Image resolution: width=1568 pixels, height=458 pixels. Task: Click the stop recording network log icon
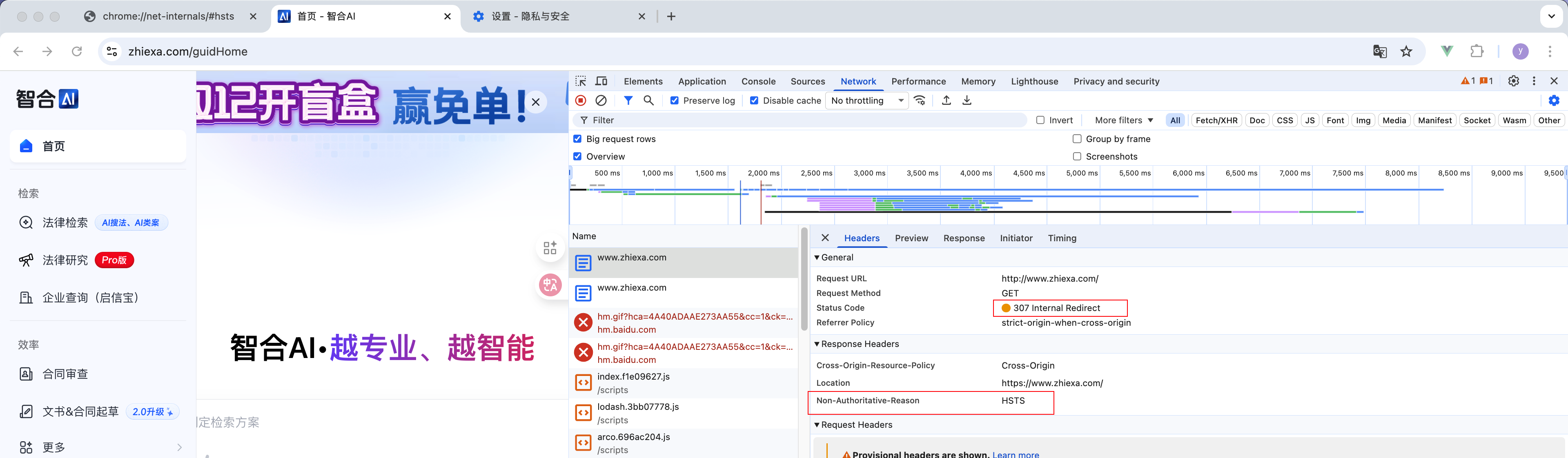581,100
